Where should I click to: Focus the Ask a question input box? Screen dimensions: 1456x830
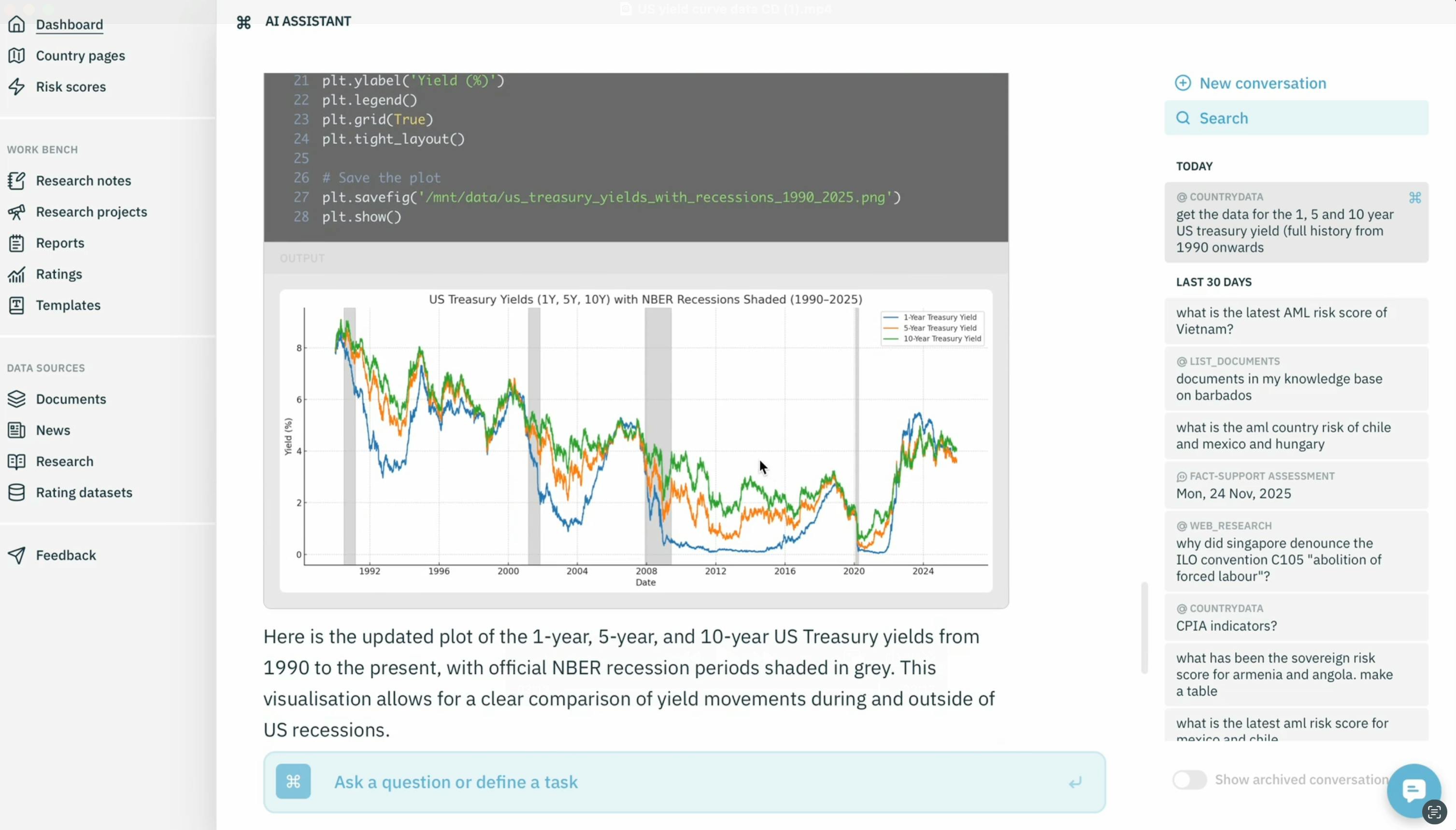[684, 782]
